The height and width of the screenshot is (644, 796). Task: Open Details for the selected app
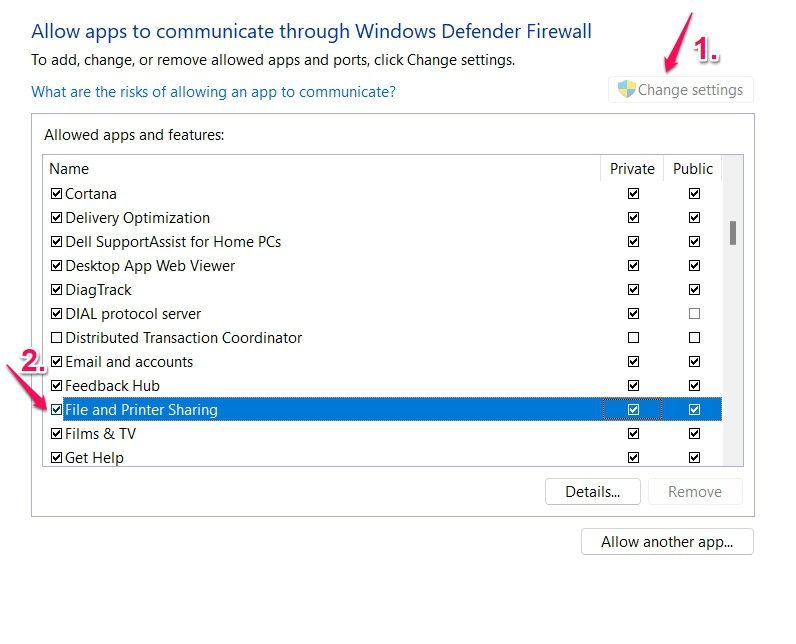(x=592, y=492)
